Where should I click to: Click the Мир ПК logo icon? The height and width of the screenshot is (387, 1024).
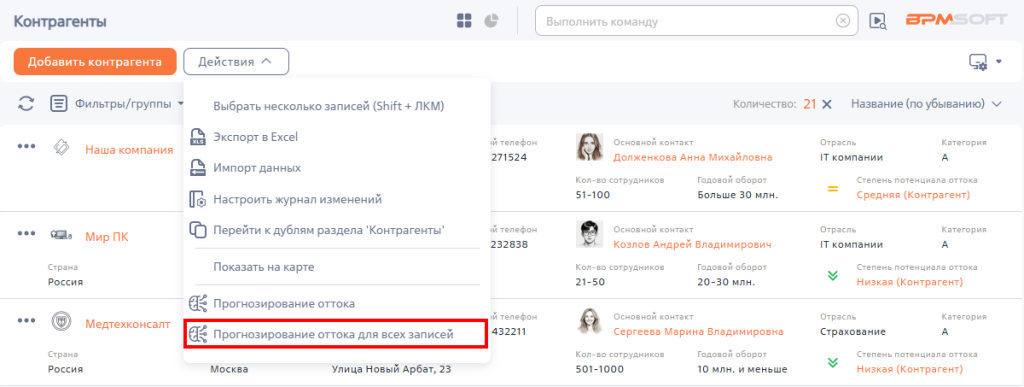[61, 234]
